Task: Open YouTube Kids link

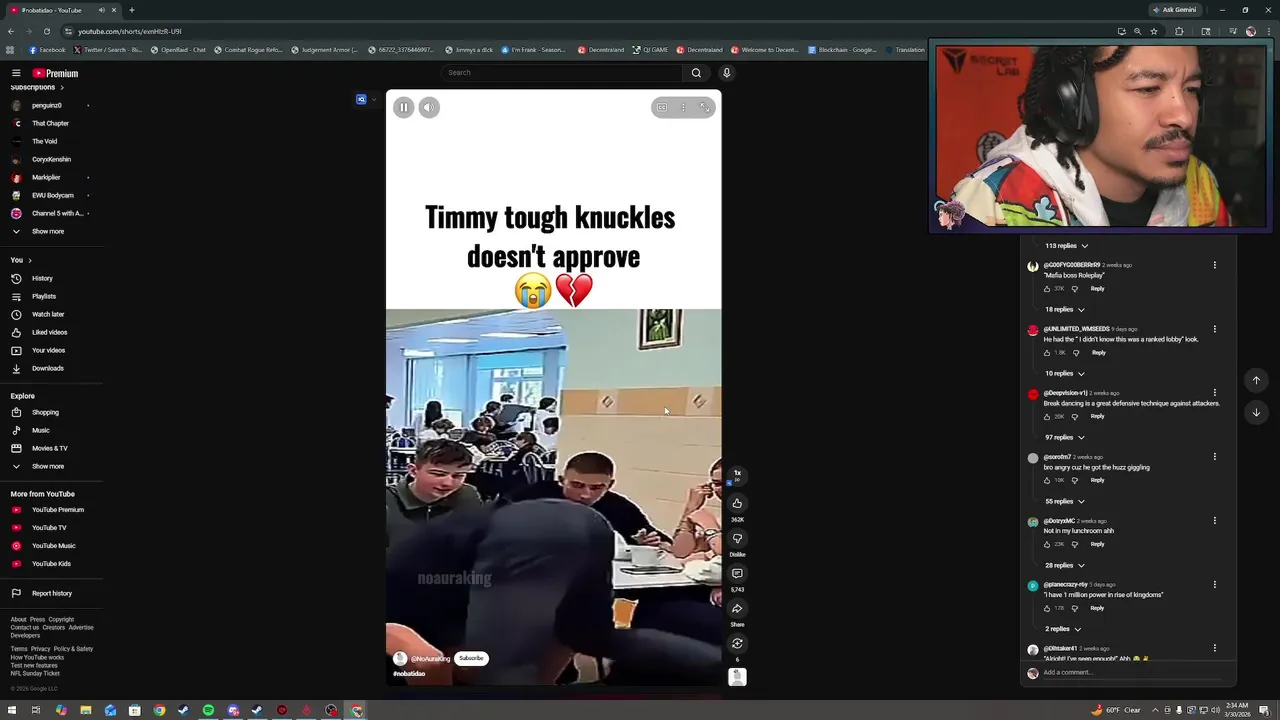Action: [x=51, y=564]
